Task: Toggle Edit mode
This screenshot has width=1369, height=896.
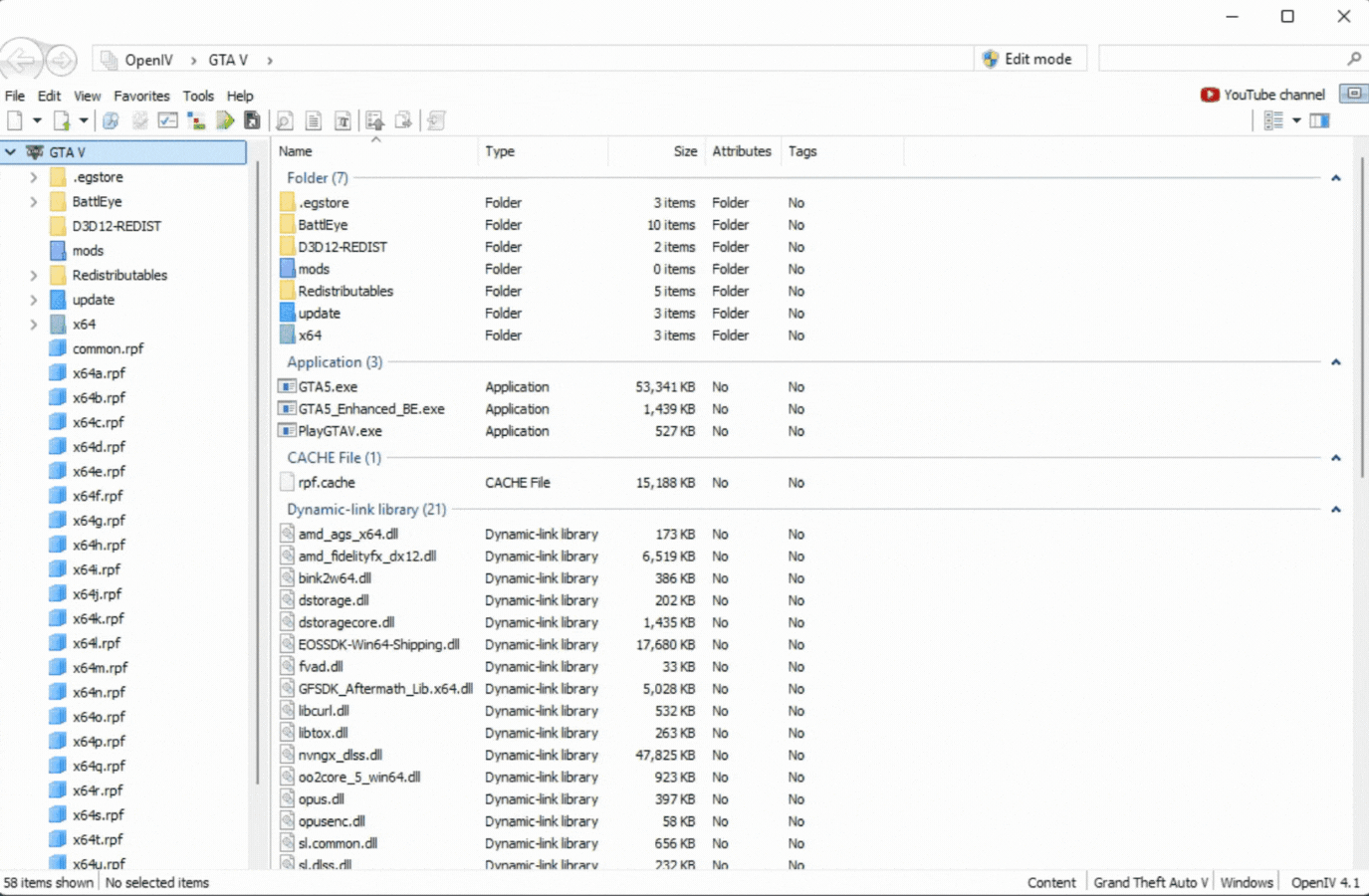Action: click(1028, 59)
